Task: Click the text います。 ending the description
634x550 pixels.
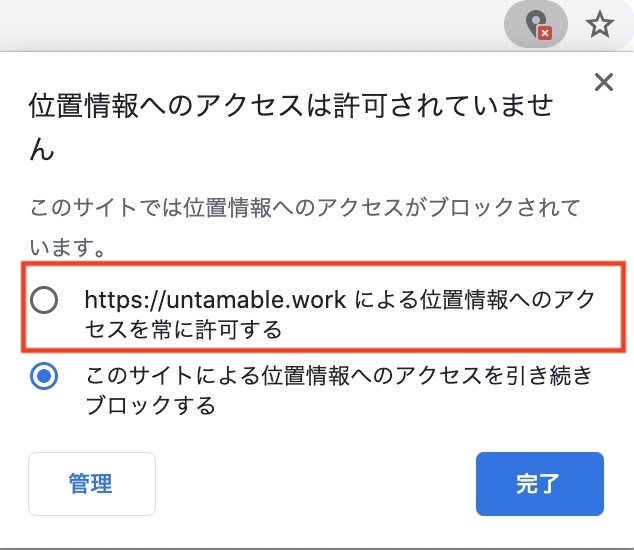Action: click(69, 244)
